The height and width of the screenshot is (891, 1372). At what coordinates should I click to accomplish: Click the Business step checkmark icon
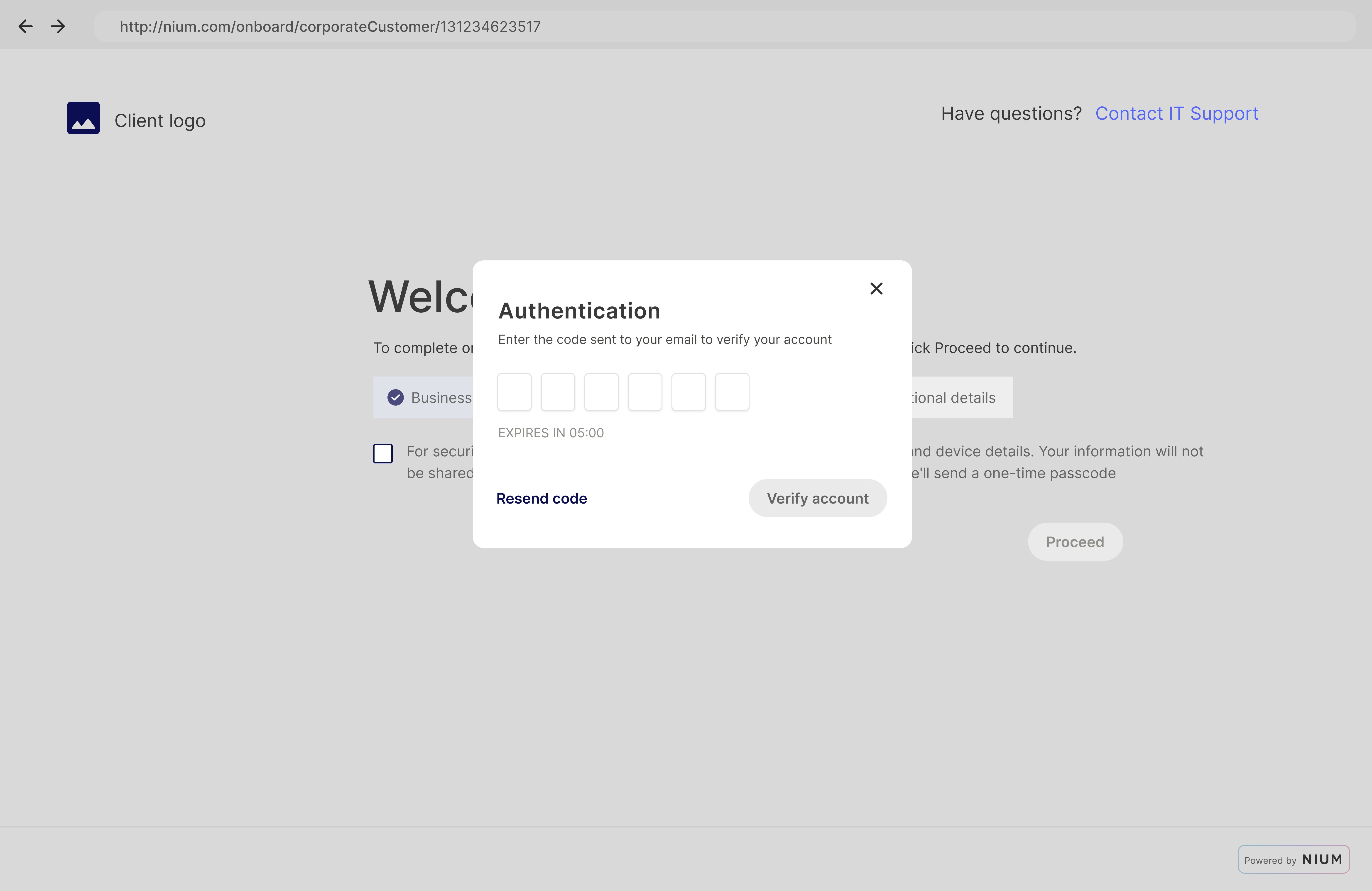click(395, 398)
